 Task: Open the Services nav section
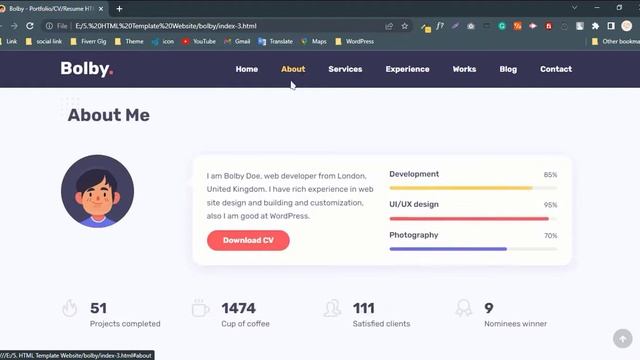345,69
